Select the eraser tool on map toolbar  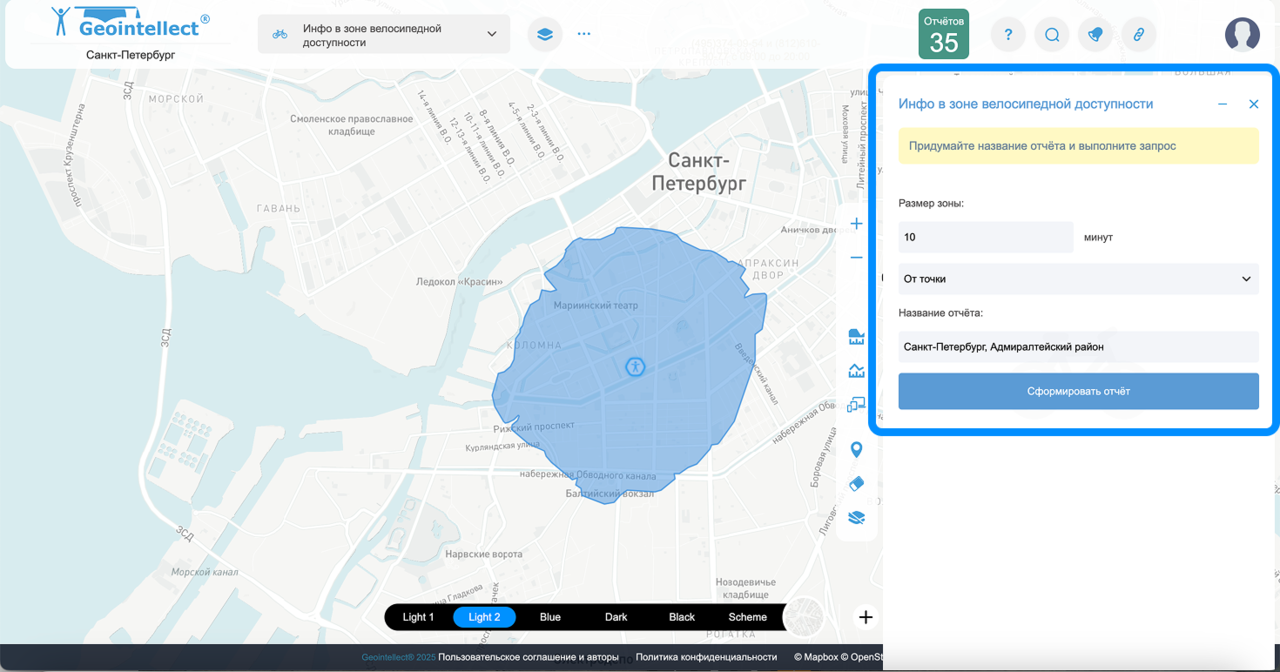[856, 484]
